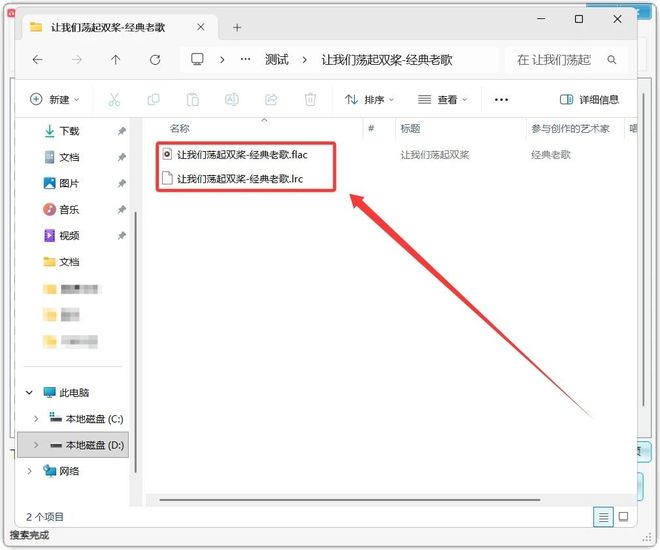Image resolution: width=660 pixels, height=550 pixels.
Task: Add a new tab with plus button
Action: [237, 28]
